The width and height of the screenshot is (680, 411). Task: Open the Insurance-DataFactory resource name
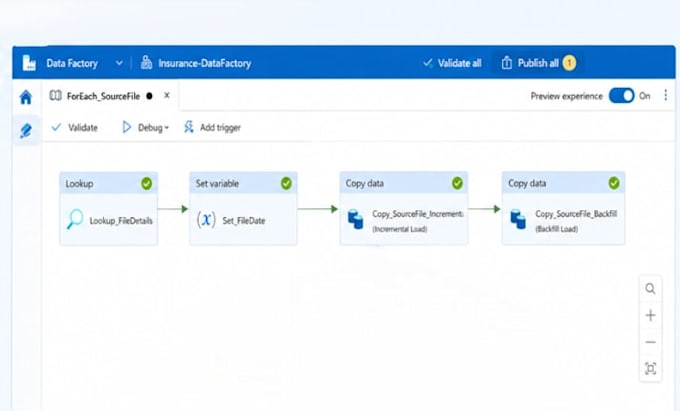(x=205, y=63)
